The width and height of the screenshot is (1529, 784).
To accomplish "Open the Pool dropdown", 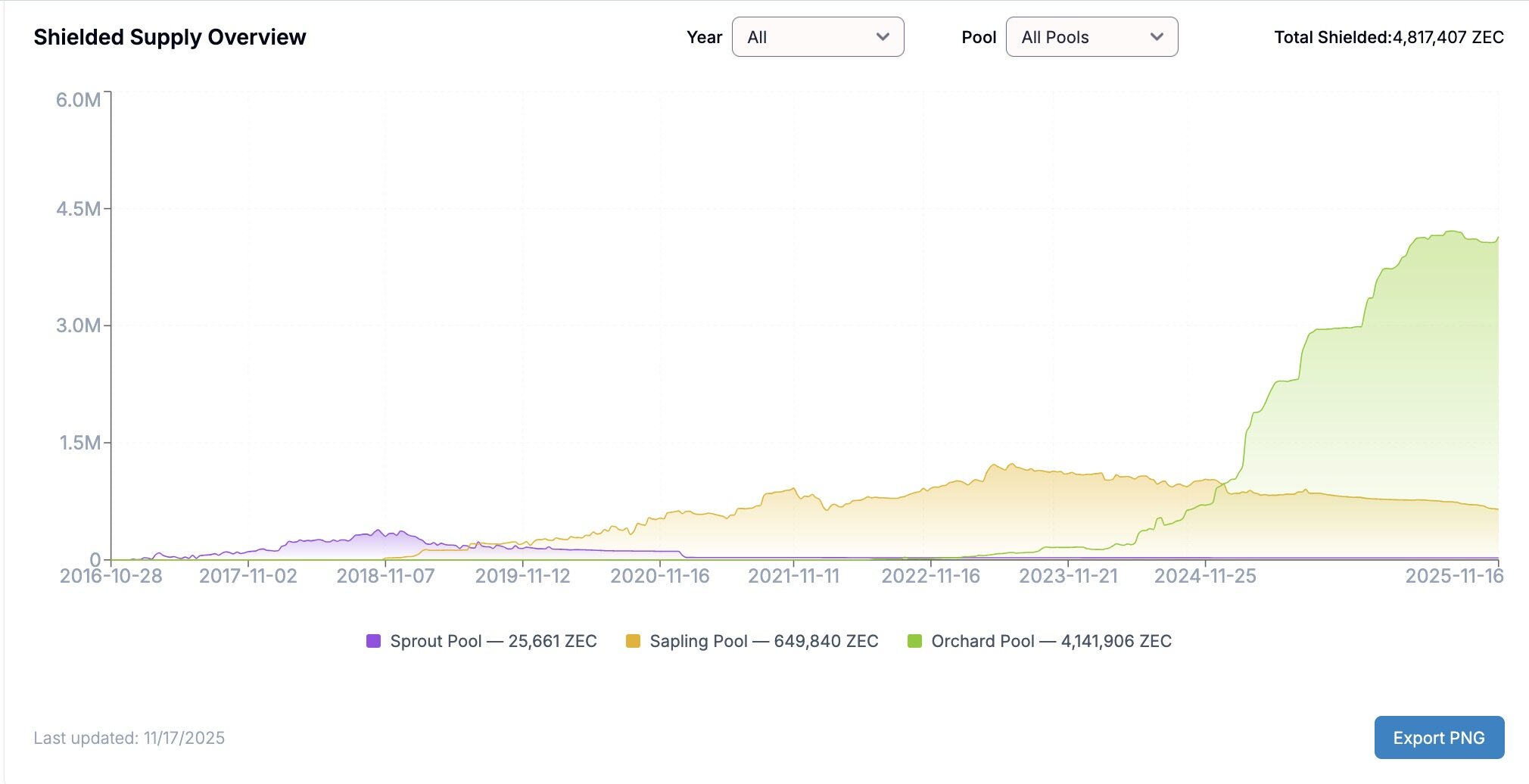I will click(x=1091, y=37).
